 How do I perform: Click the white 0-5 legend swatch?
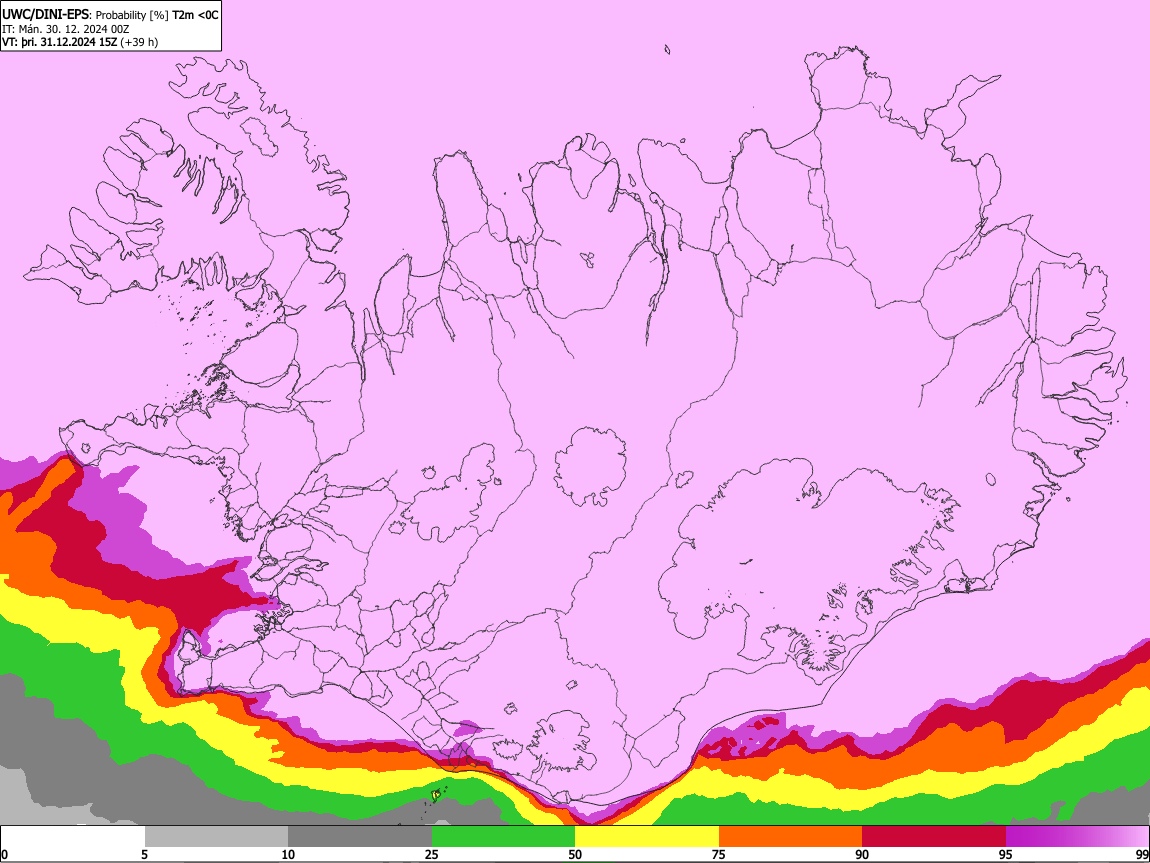(x=73, y=836)
